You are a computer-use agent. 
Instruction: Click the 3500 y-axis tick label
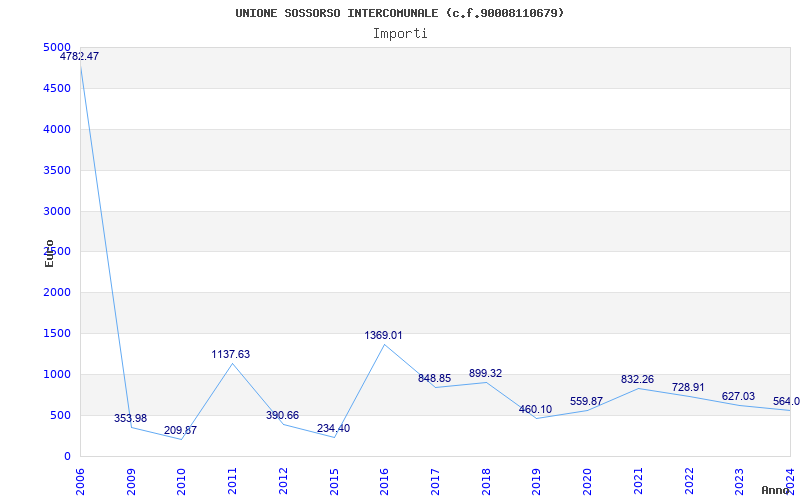(56, 170)
